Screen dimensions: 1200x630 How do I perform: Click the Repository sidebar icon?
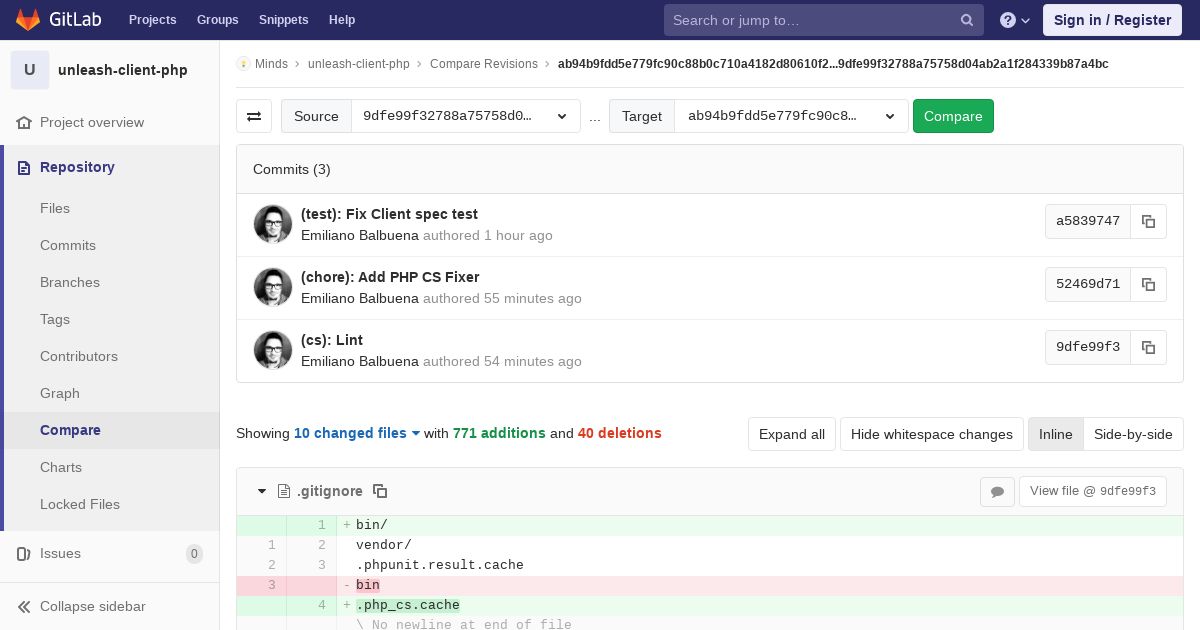[x=24, y=167]
